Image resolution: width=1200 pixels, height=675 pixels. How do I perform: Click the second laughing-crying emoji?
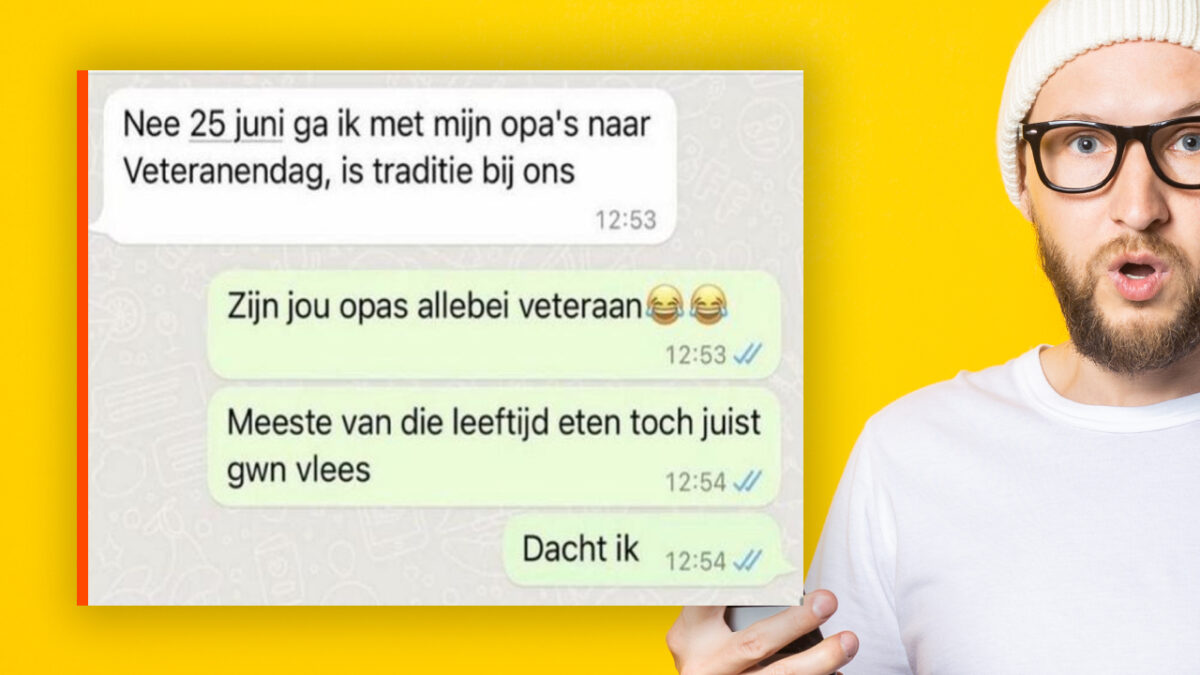(x=708, y=304)
